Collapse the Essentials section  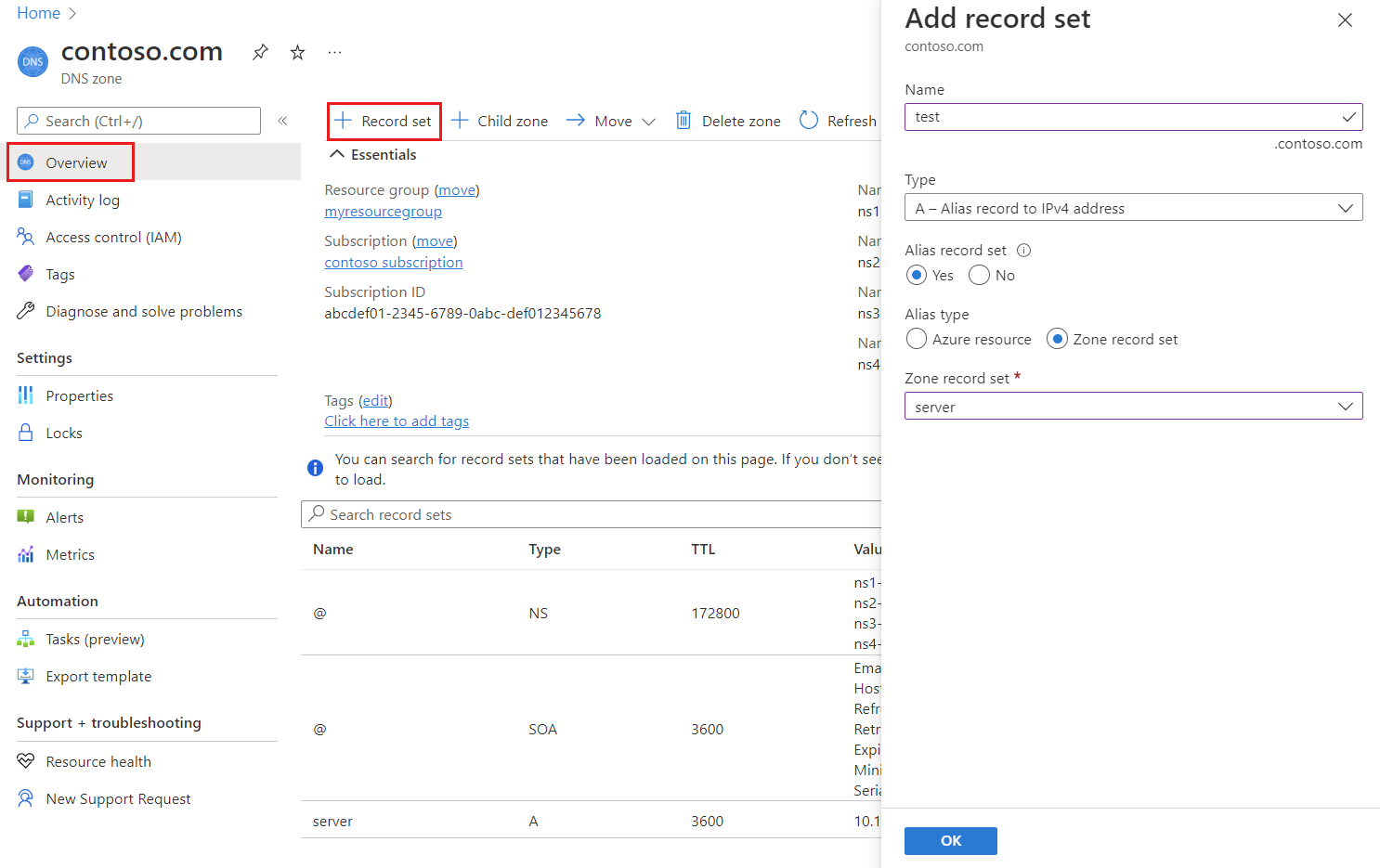point(337,155)
